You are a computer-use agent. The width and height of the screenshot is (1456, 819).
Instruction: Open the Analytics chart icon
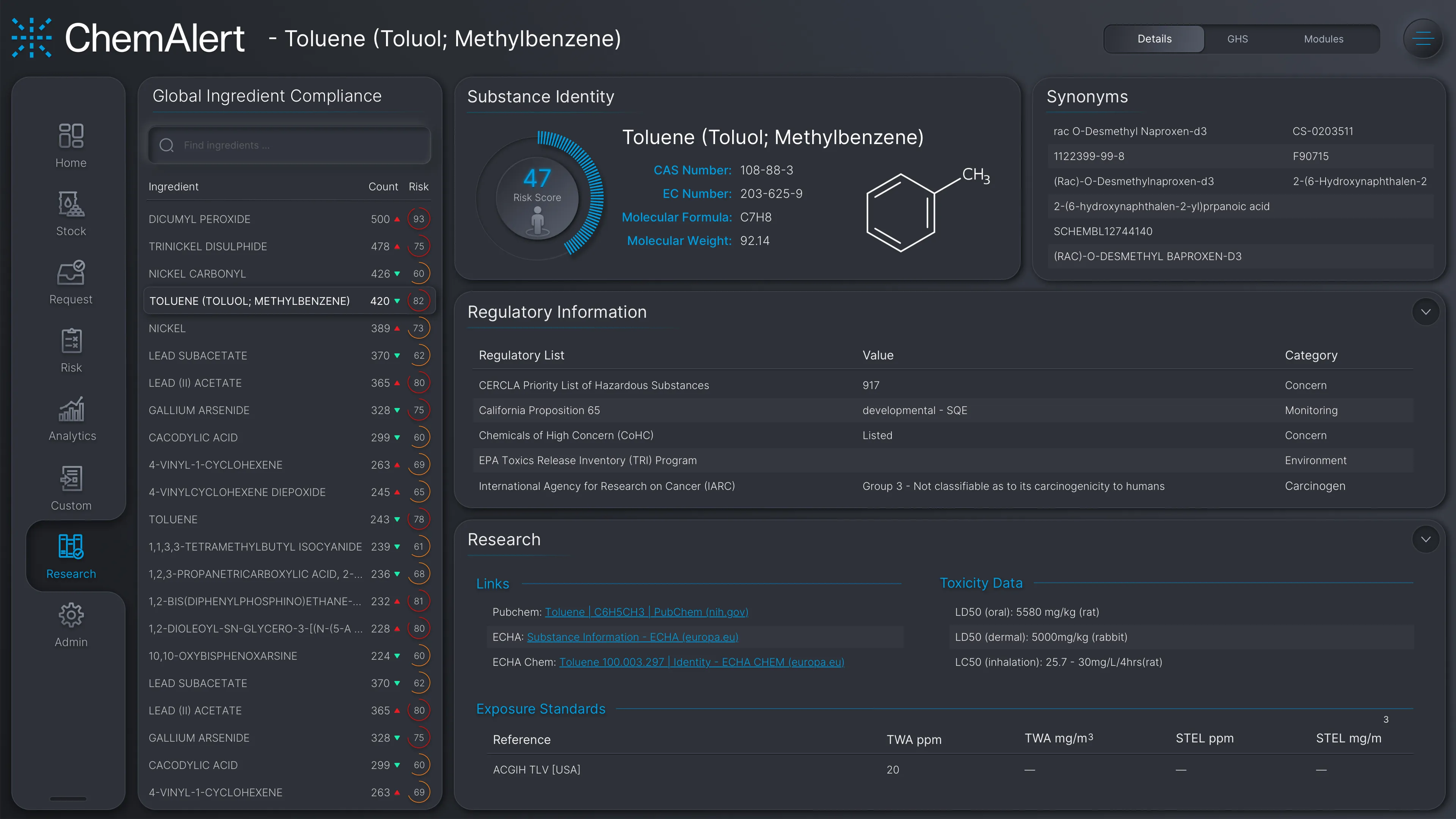[x=71, y=410]
